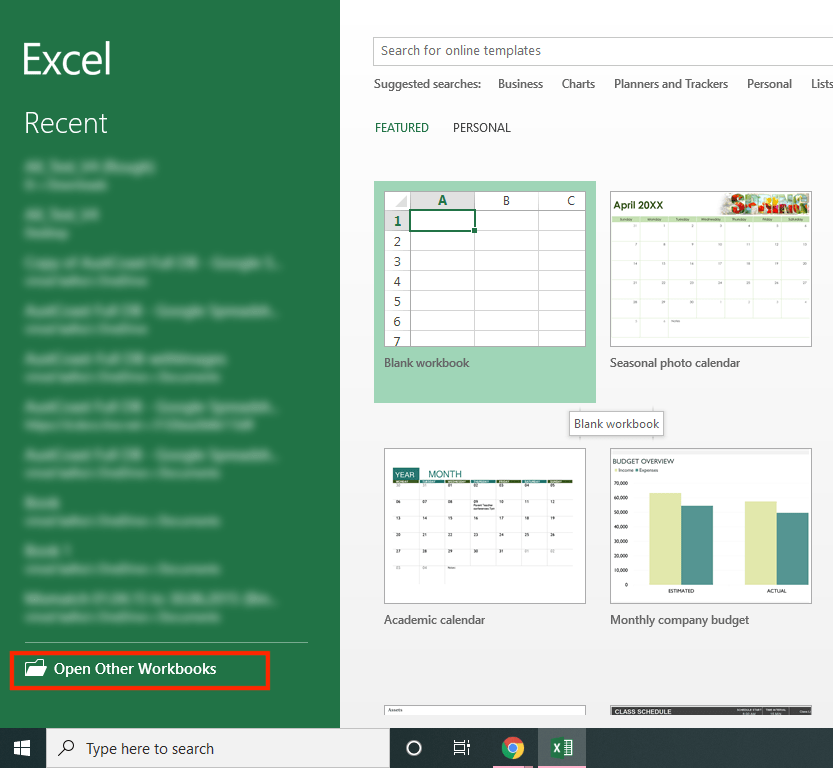Click the folder icon beside Open Other Workbooks
The height and width of the screenshot is (768, 833).
pos(36,668)
